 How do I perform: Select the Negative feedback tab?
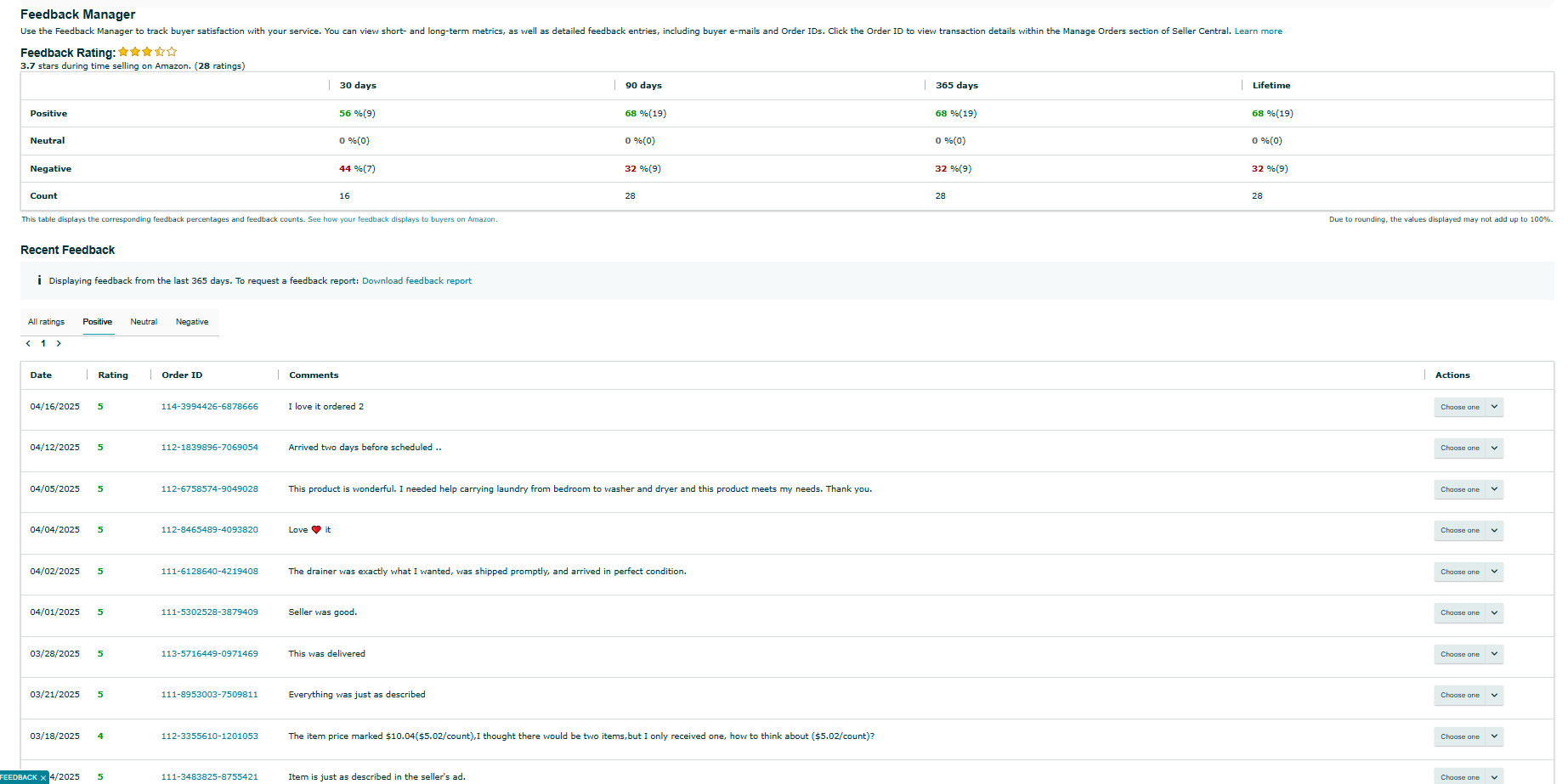pos(192,322)
